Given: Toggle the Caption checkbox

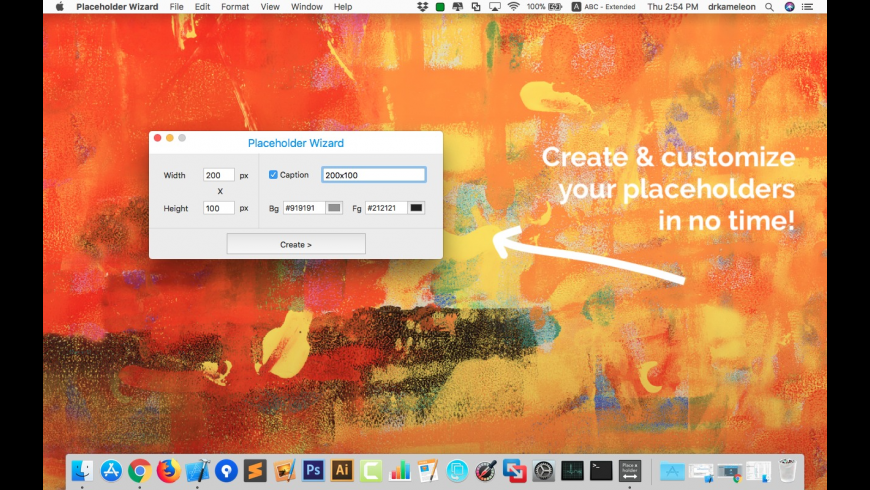Looking at the screenshot, I should (273, 175).
